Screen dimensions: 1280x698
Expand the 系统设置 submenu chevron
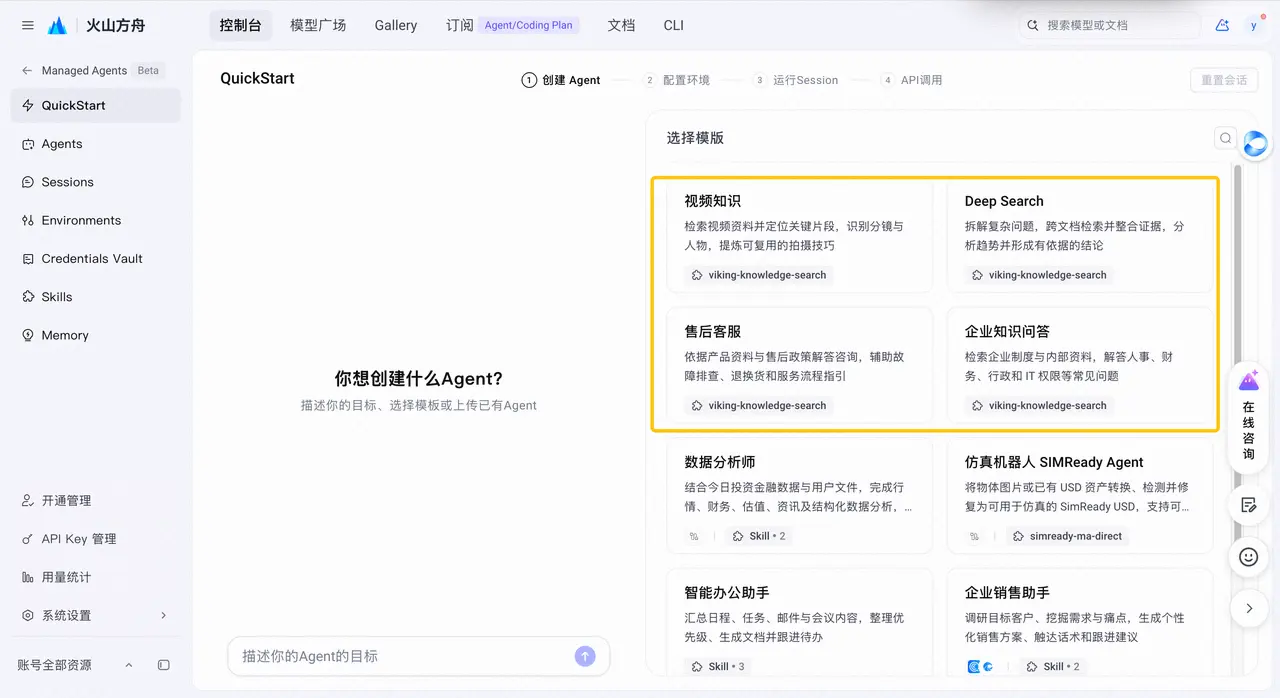tap(164, 615)
